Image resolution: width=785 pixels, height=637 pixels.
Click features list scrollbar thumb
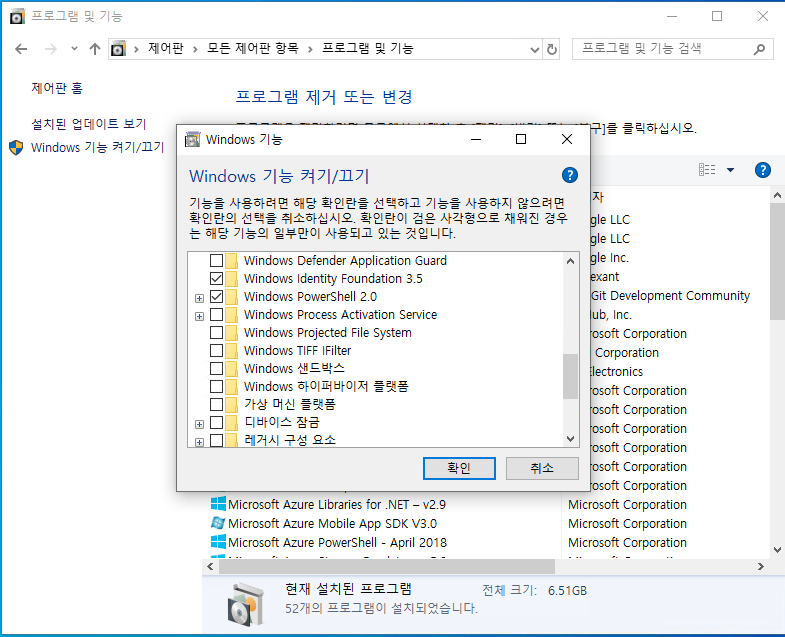(x=570, y=377)
